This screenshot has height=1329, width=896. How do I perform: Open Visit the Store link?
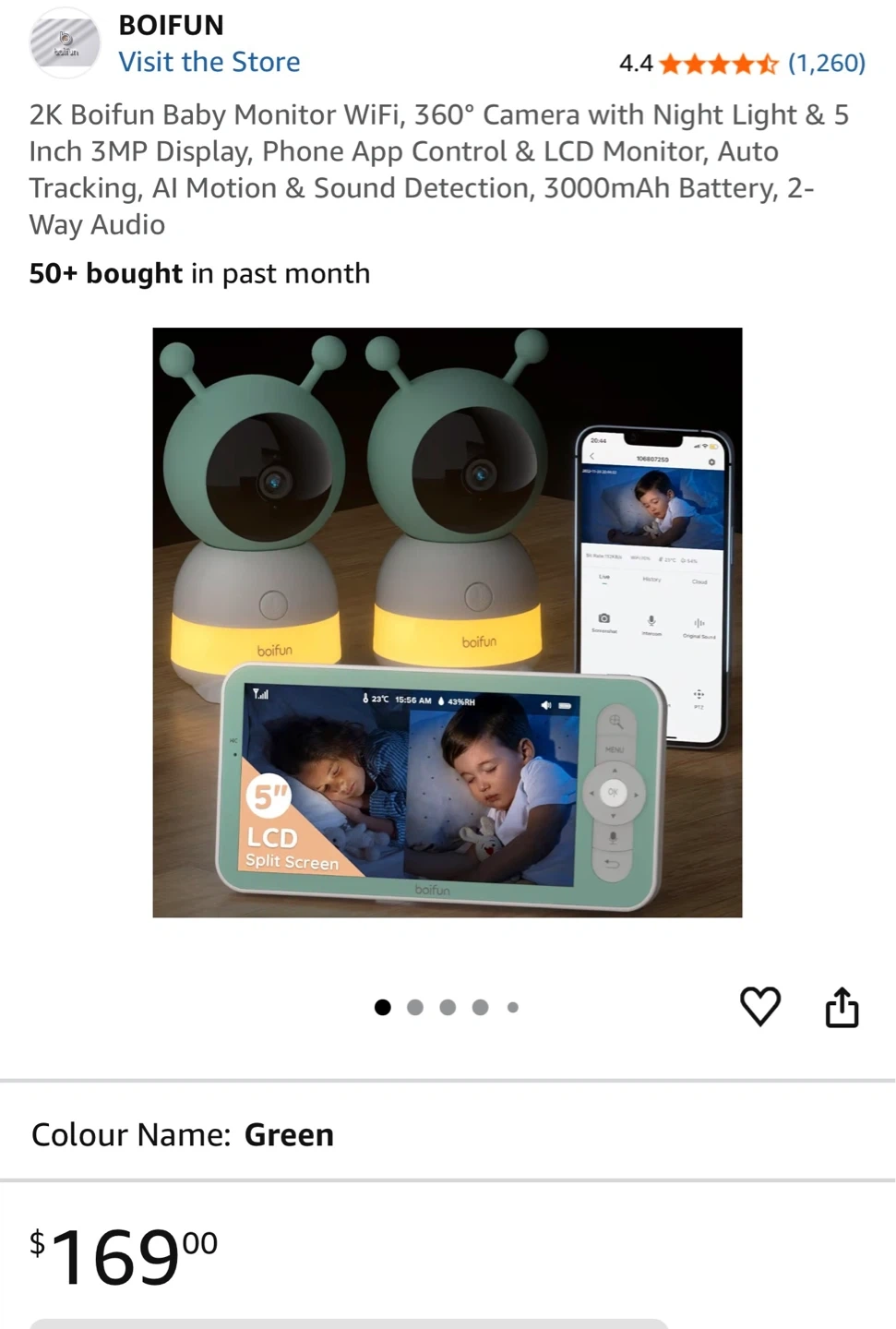[209, 62]
